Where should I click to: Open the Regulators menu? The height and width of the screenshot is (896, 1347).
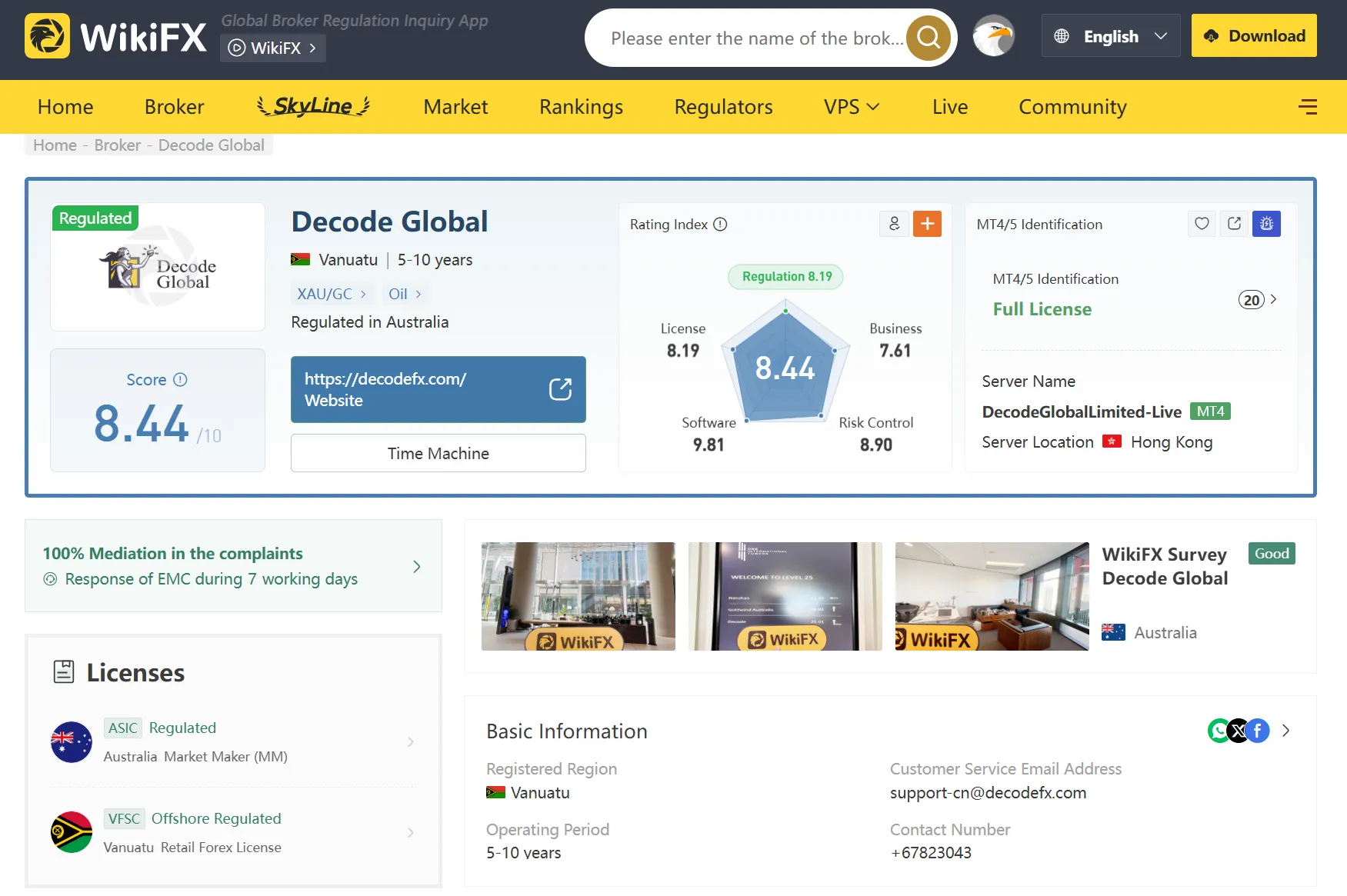click(x=723, y=107)
